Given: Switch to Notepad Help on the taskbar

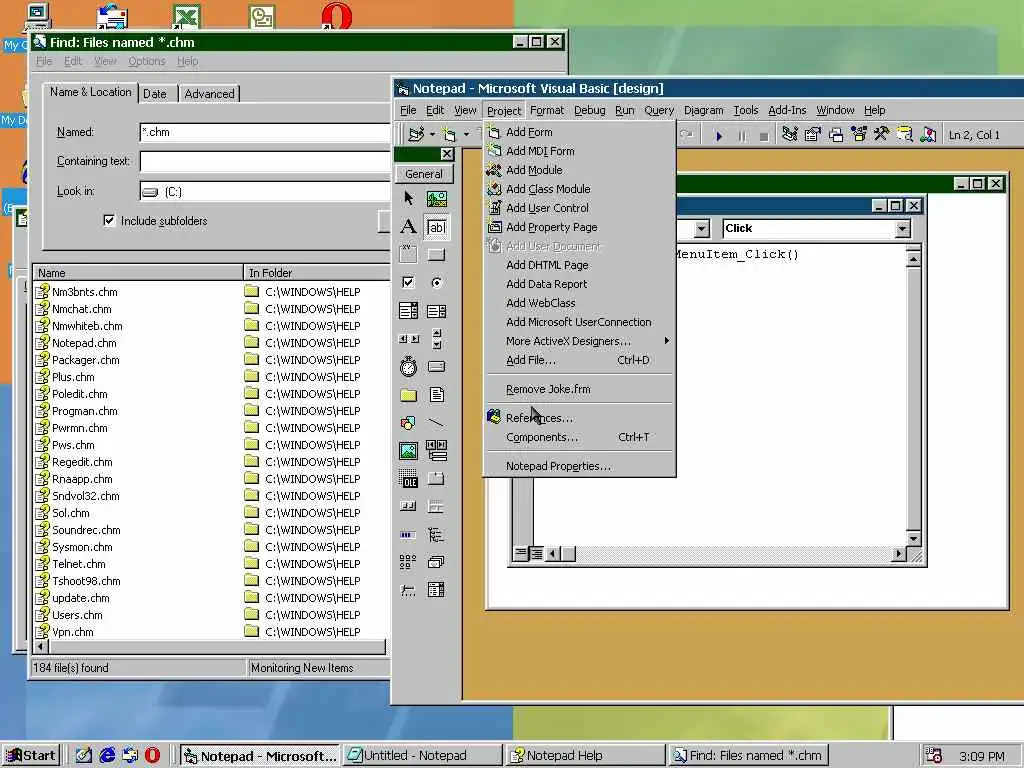Looking at the screenshot, I should [x=585, y=756].
